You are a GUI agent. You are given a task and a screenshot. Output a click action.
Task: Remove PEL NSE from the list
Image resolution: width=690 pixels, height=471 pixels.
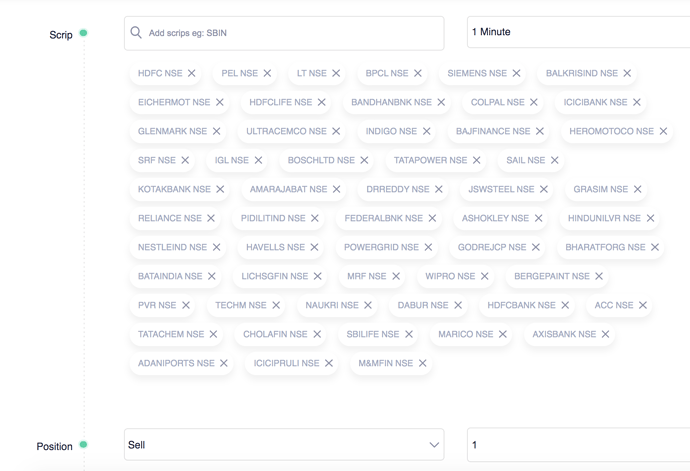click(x=267, y=73)
